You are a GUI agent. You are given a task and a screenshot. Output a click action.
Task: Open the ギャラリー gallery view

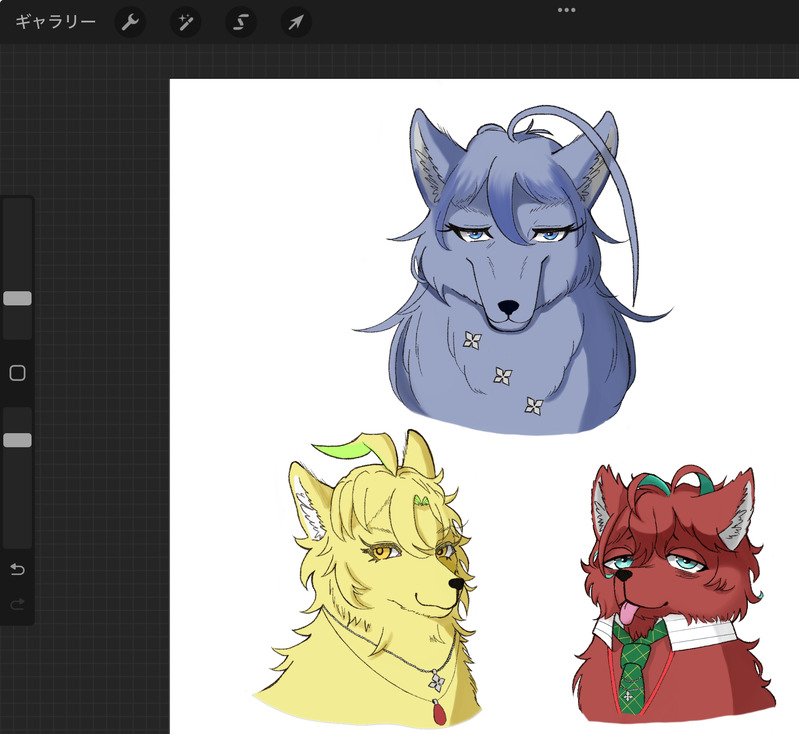click(x=56, y=22)
